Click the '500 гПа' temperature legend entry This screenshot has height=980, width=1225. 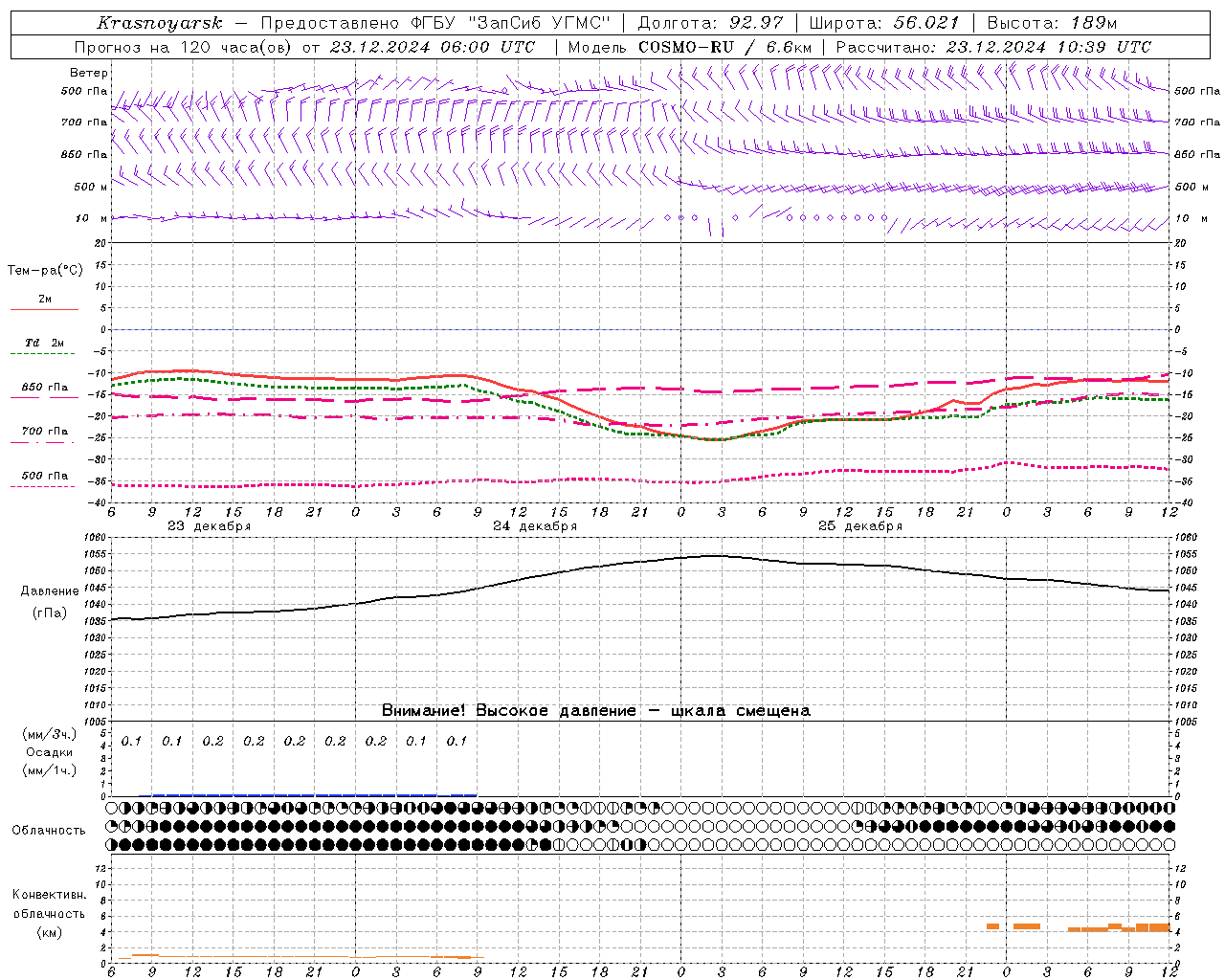pyautogui.click(x=44, y=476)
